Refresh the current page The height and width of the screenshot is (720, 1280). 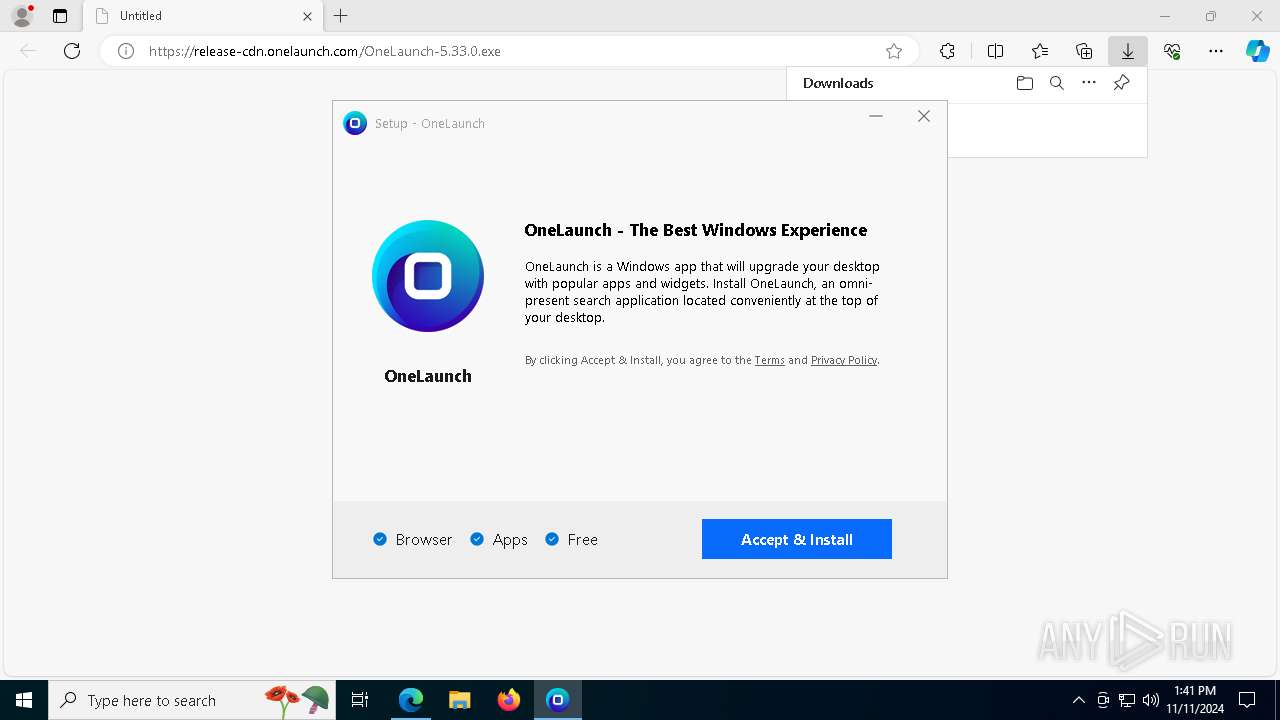tap(72, 51)
